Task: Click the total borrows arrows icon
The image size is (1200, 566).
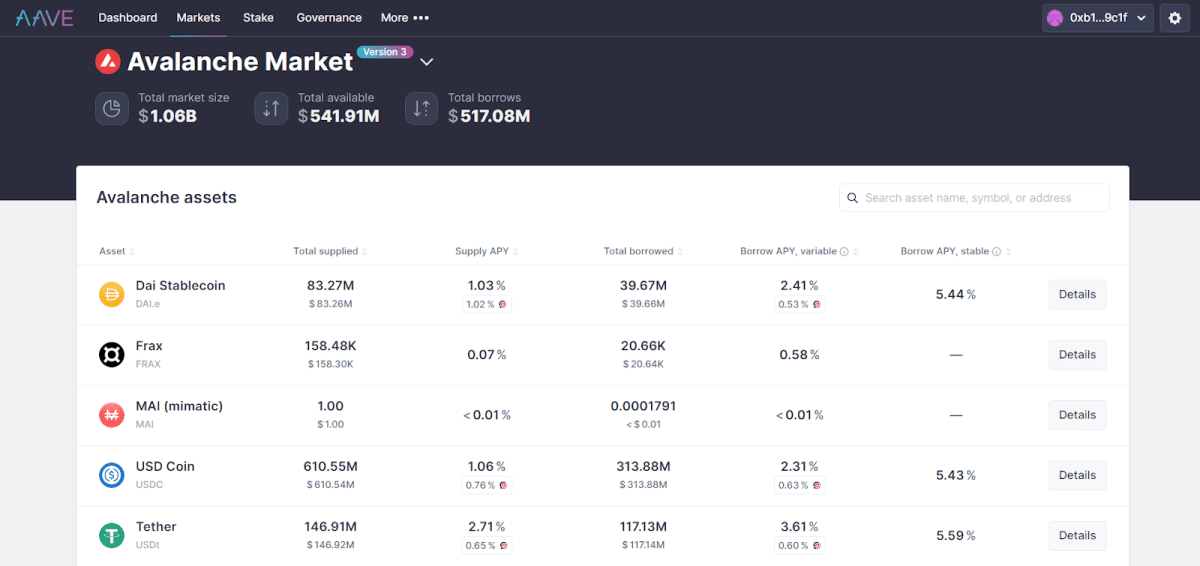Action: [x=422, y=108]
